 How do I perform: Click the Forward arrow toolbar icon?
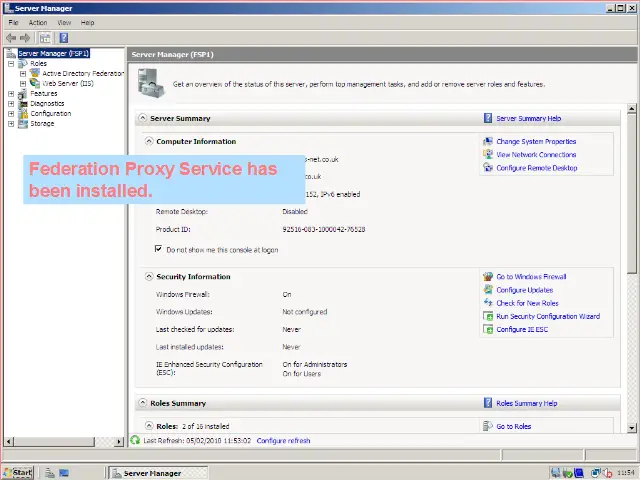[25, 38]
